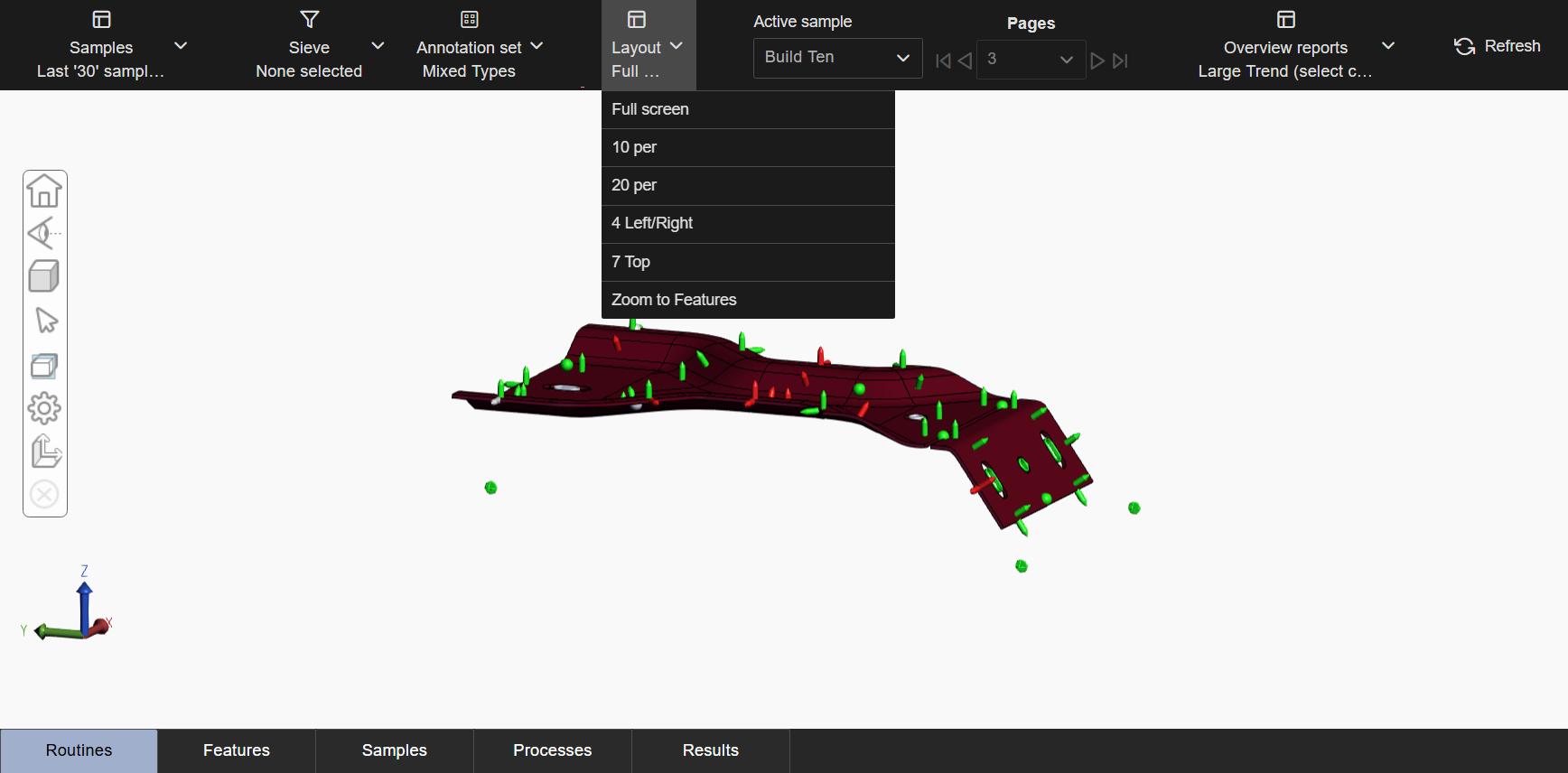Activate the pointer selection tool
Viewport: 1568px width, 773px height.
pos(45,321)
